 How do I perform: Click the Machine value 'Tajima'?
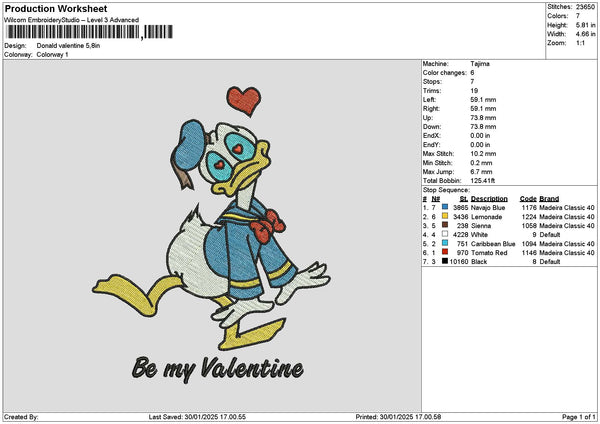pyautogui.click(x=480, y=64)
